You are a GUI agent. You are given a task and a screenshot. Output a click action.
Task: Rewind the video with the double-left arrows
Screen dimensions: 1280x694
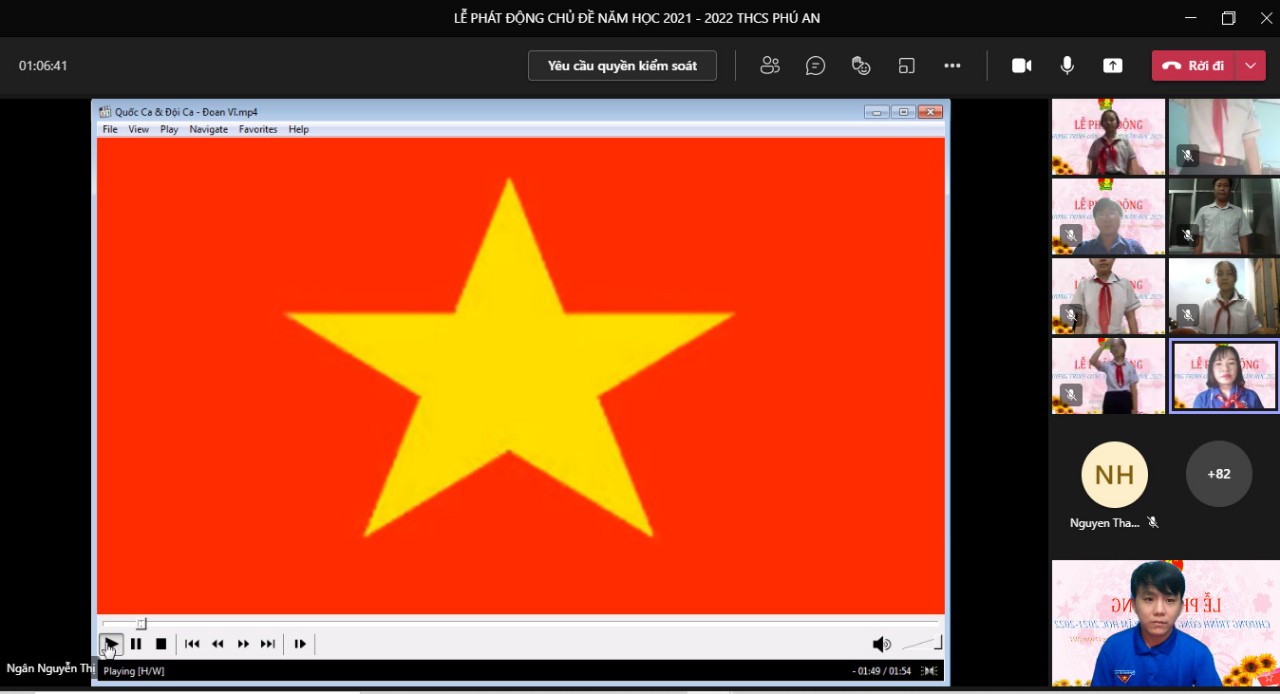pyautogui.click(x=218, y=644)
